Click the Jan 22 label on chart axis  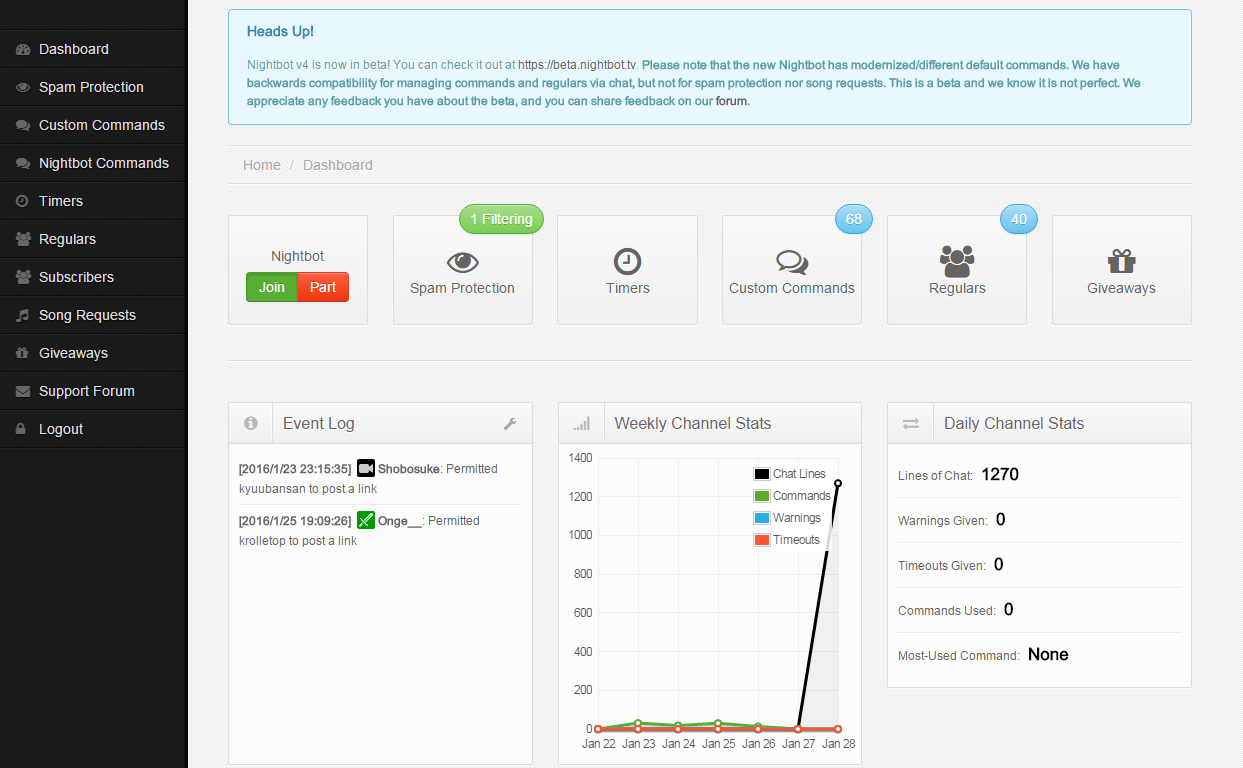598,743
